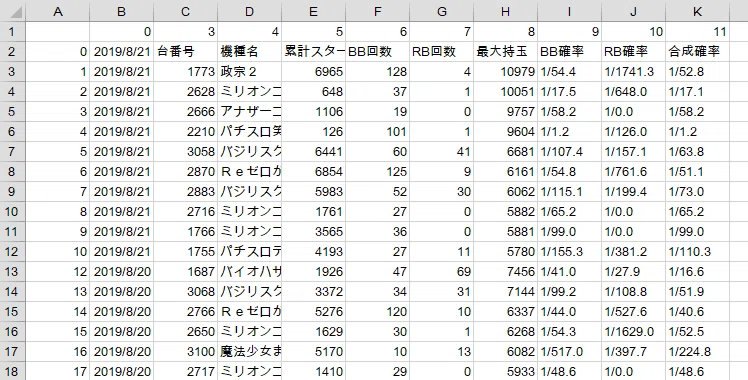Click cell containing BB回数
This screenshot has height=380, width=748.
pyautogui.click(x=377, y=51)
